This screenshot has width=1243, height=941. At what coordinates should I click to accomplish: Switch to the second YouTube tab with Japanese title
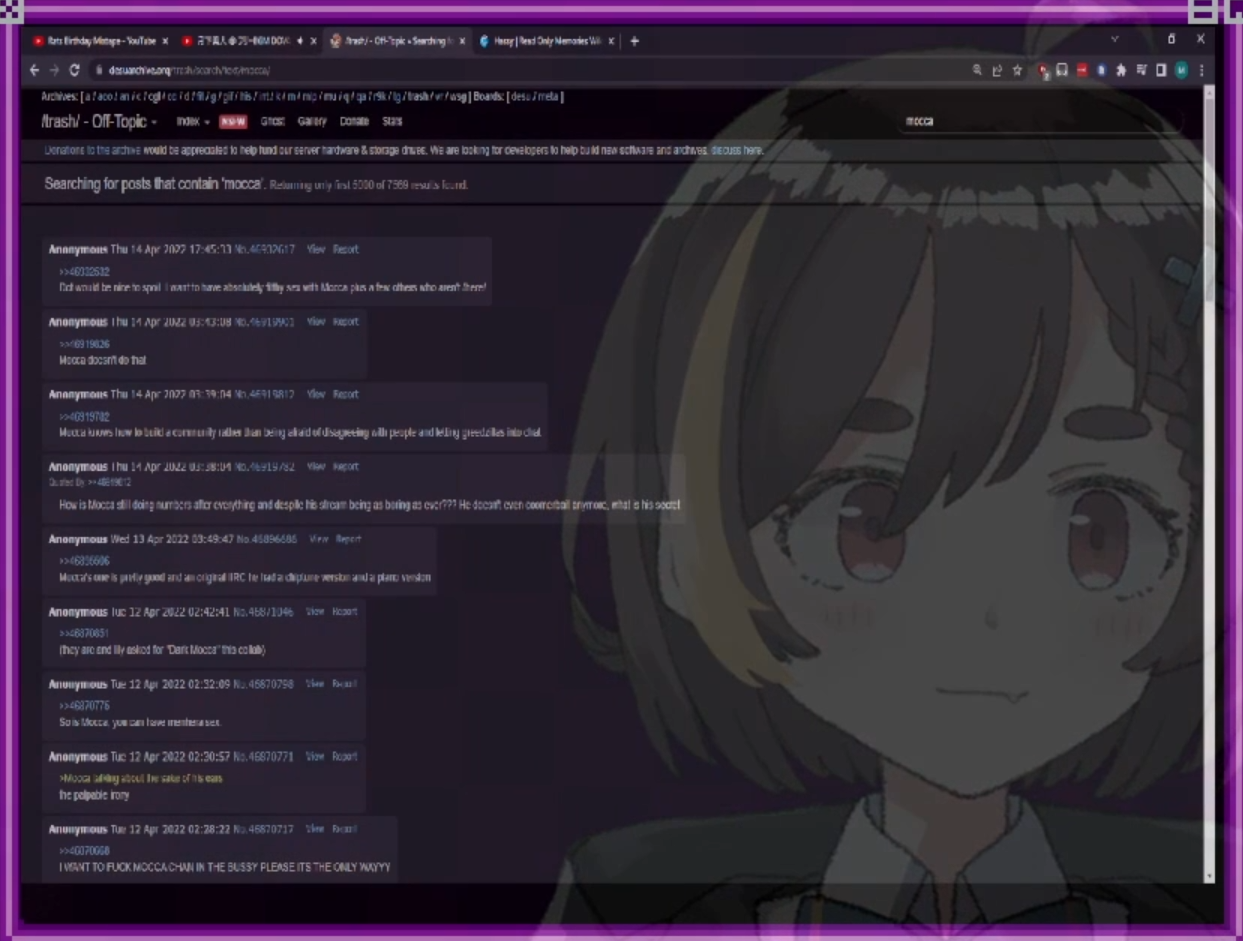(248, 41)
